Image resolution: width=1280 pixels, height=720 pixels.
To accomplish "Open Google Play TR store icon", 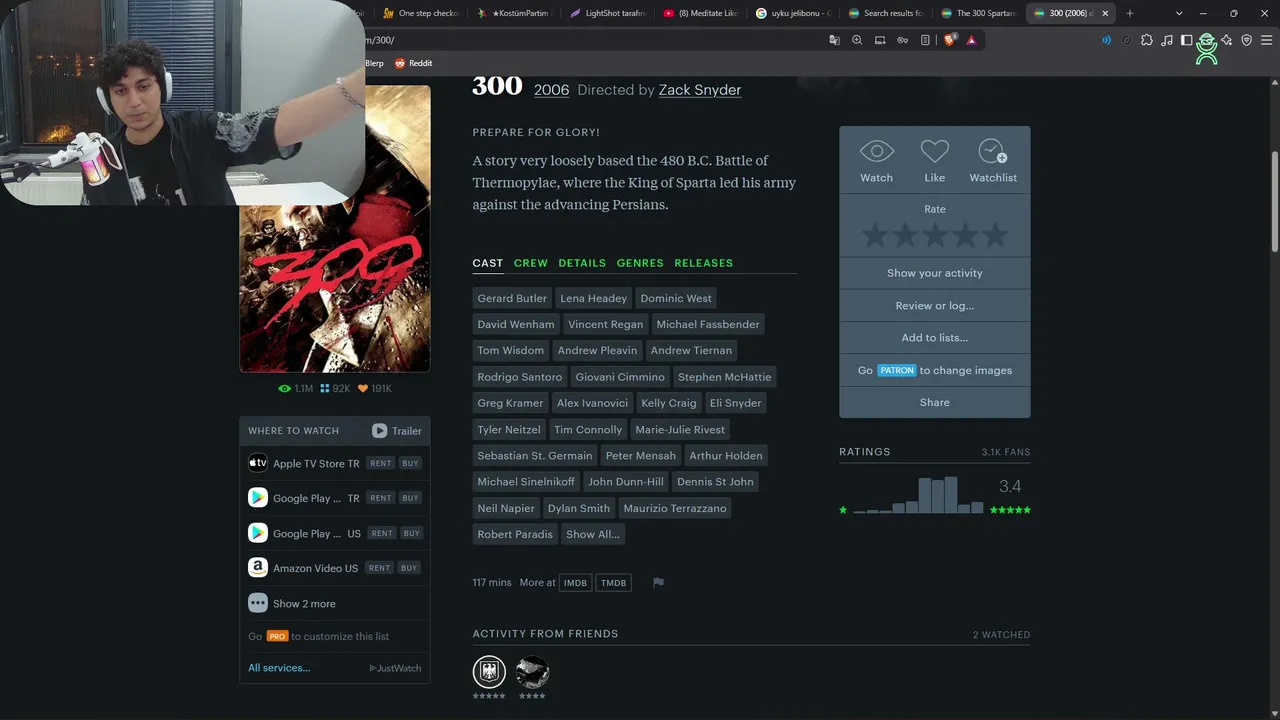I will 258,497.
